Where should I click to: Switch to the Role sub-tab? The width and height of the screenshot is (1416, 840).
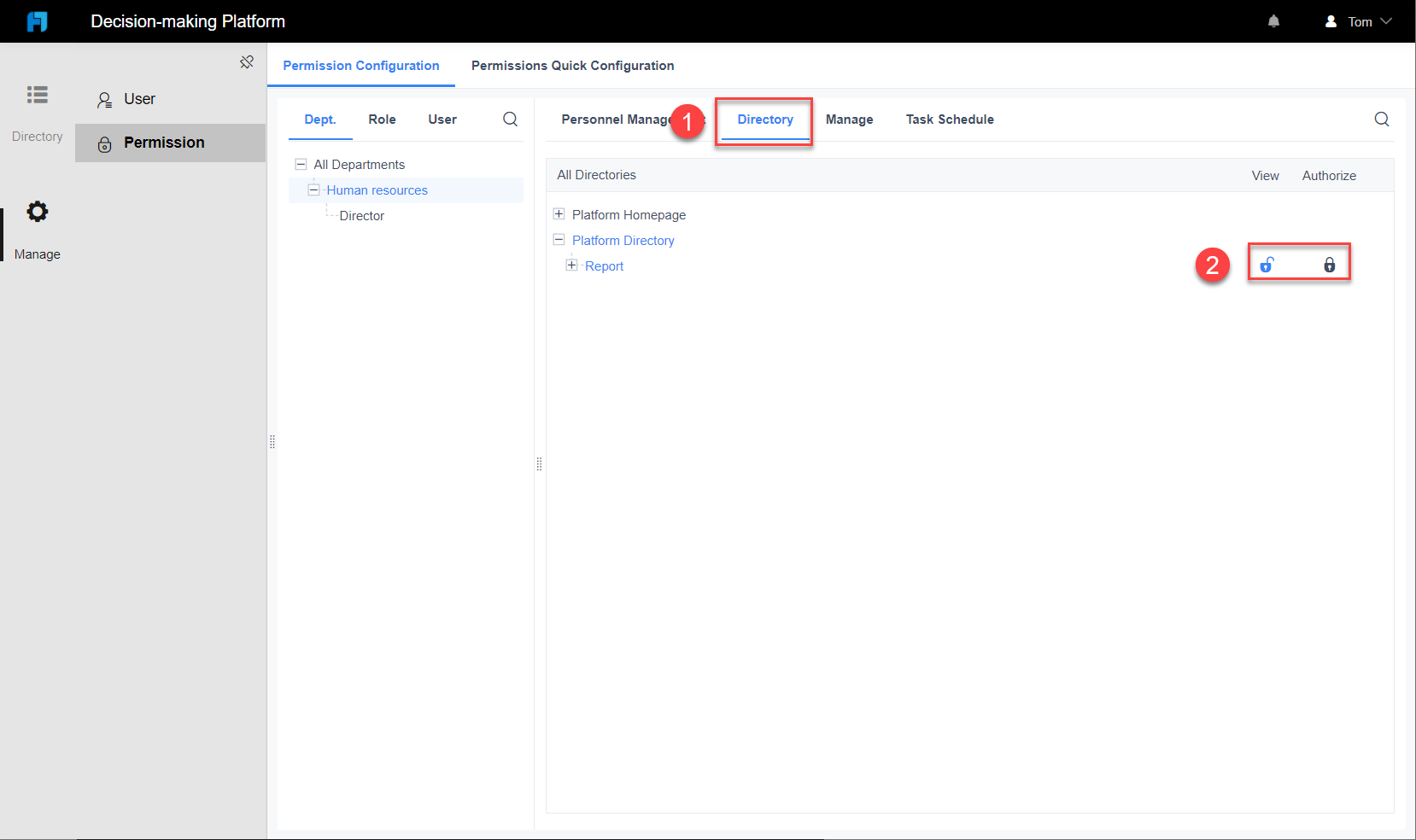point(382,120)
